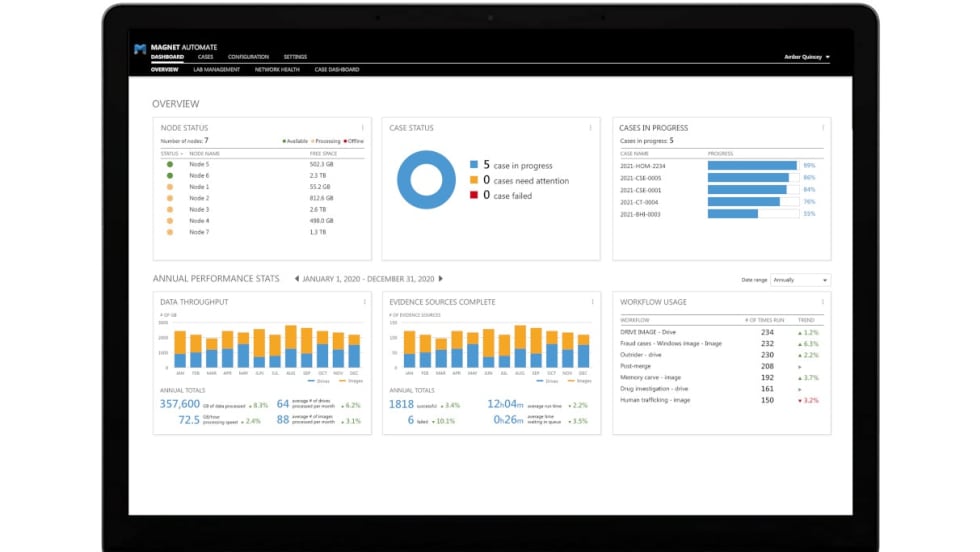
Task: Select the Lab Management sub-tab
Action: tap(216, 70)
